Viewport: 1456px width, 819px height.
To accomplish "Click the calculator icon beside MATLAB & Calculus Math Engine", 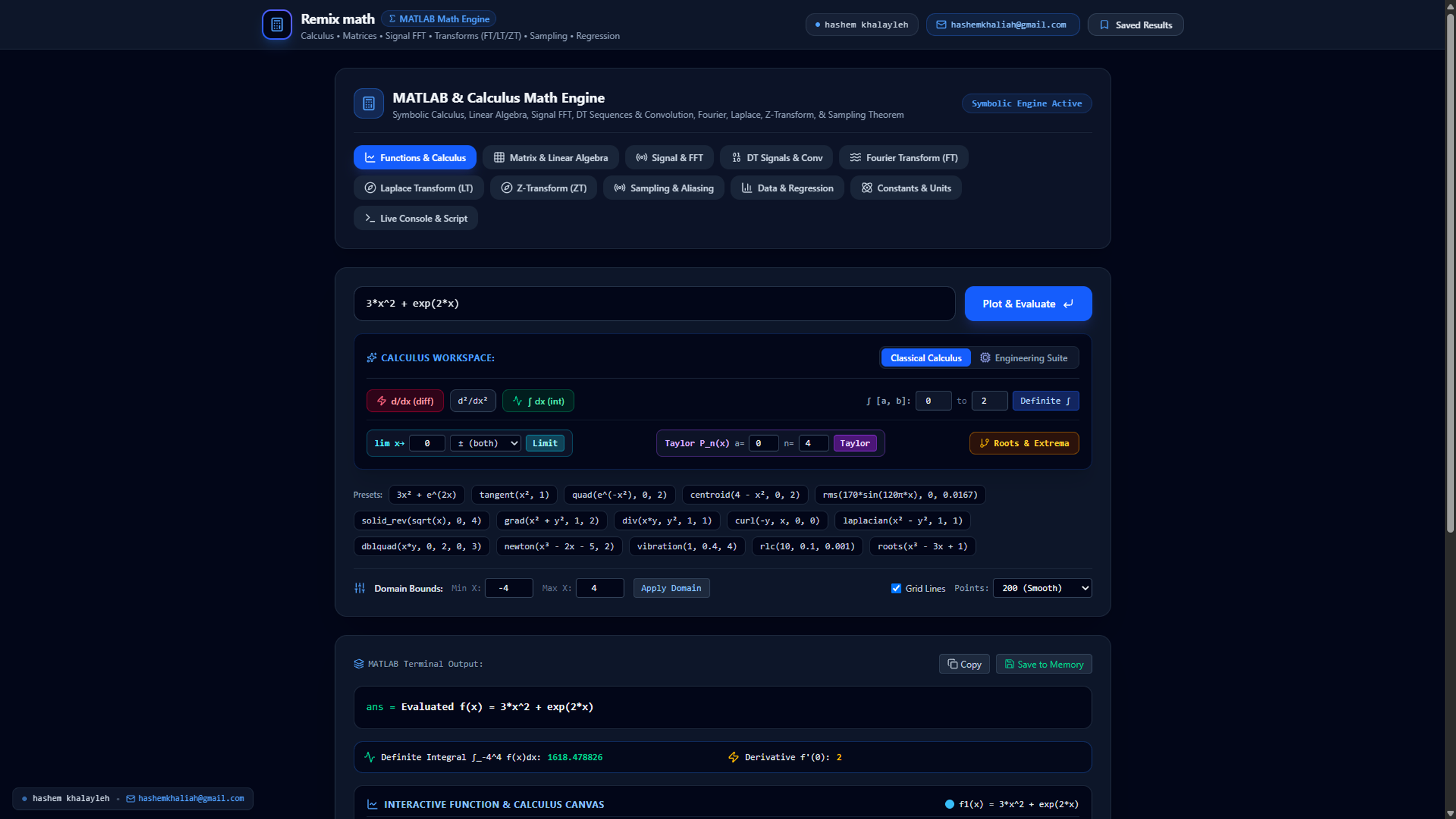I will [369, 104].
